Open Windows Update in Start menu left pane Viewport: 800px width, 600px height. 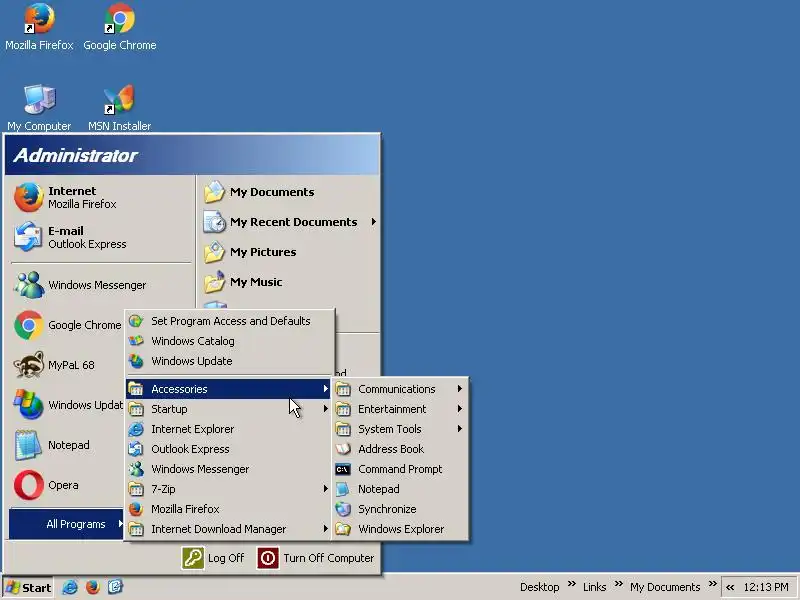[67, 405]
